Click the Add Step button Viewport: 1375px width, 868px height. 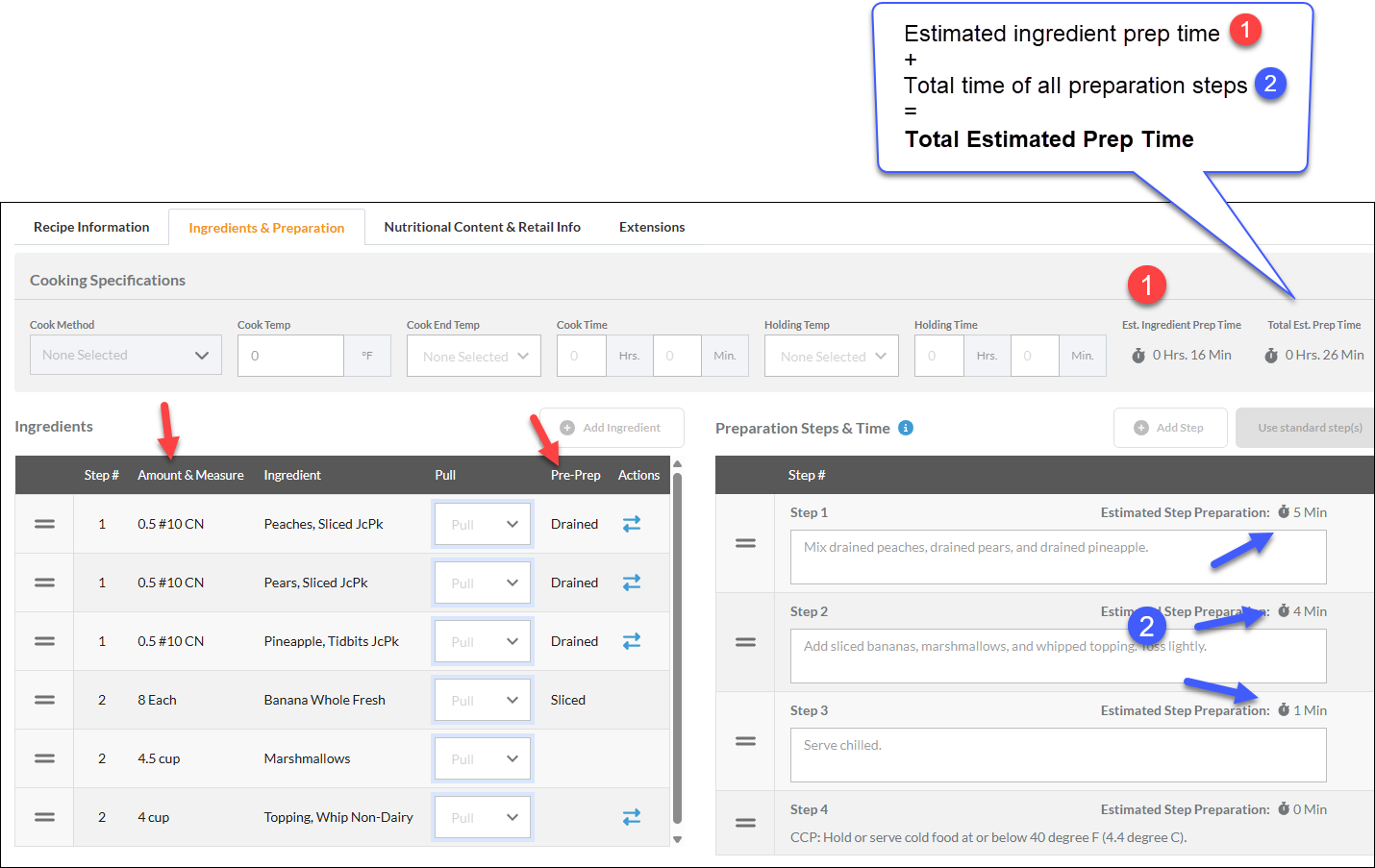click(x=1170, y=428)
